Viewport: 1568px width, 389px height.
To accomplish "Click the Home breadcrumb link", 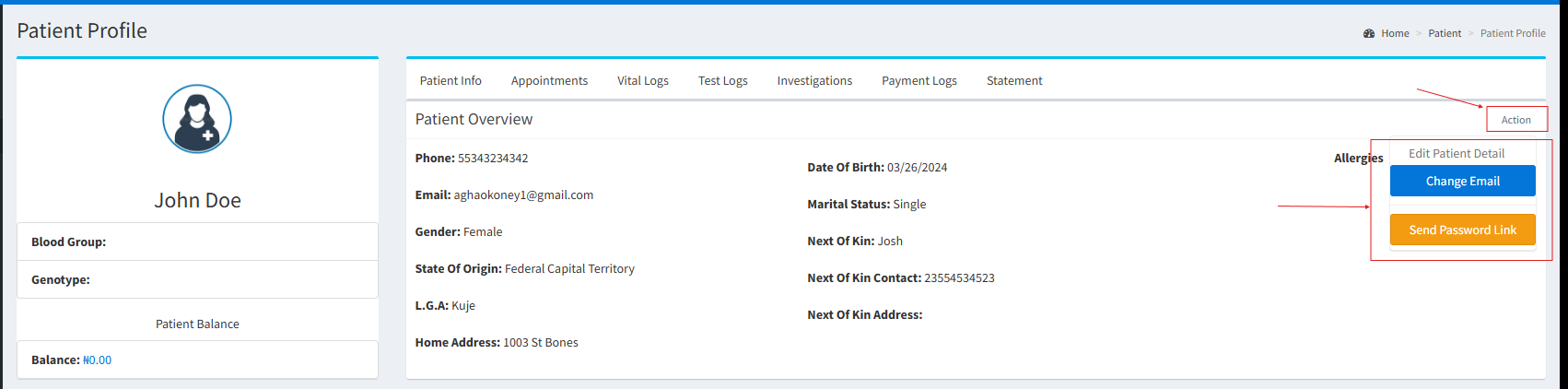I will (1395, 33).
